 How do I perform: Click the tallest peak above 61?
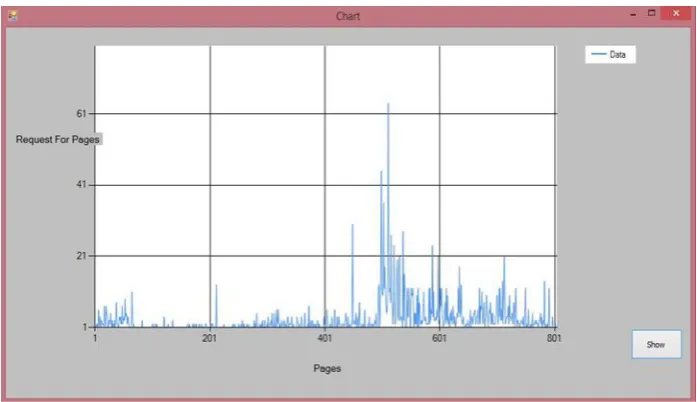pyautogui.click(x=388, y=105)
